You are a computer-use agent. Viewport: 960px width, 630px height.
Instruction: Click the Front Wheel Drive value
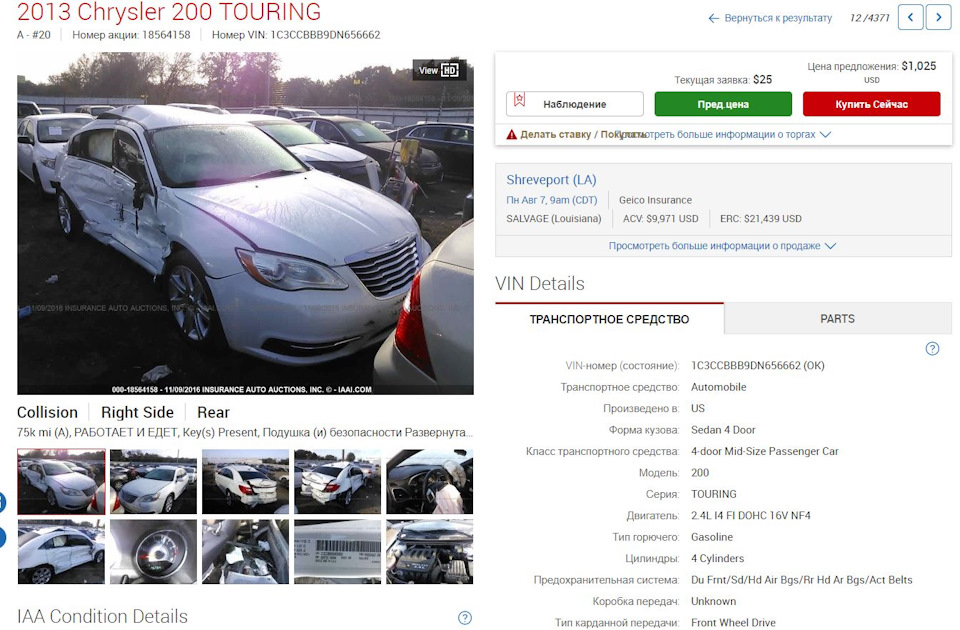pyautogui.click(x=733, y=623)
